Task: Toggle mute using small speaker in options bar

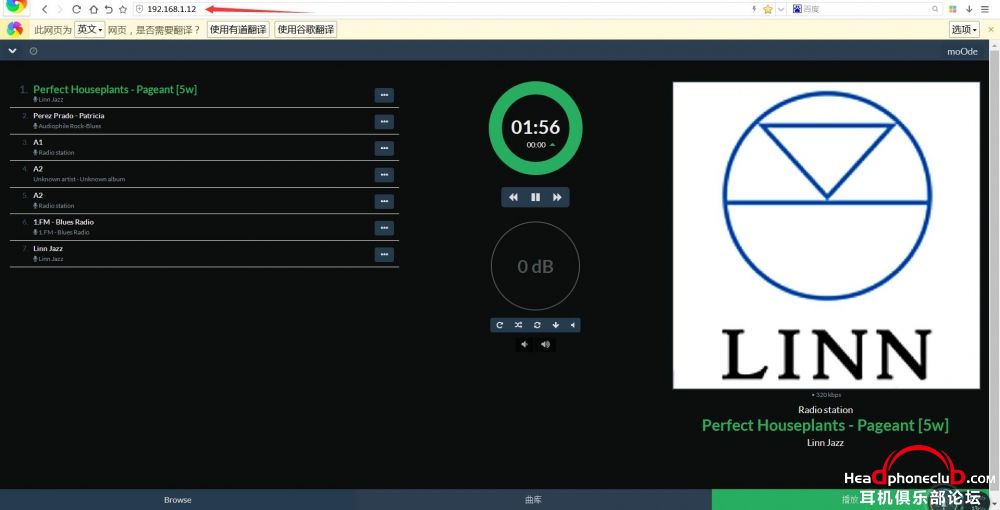Action: [573, 325]
